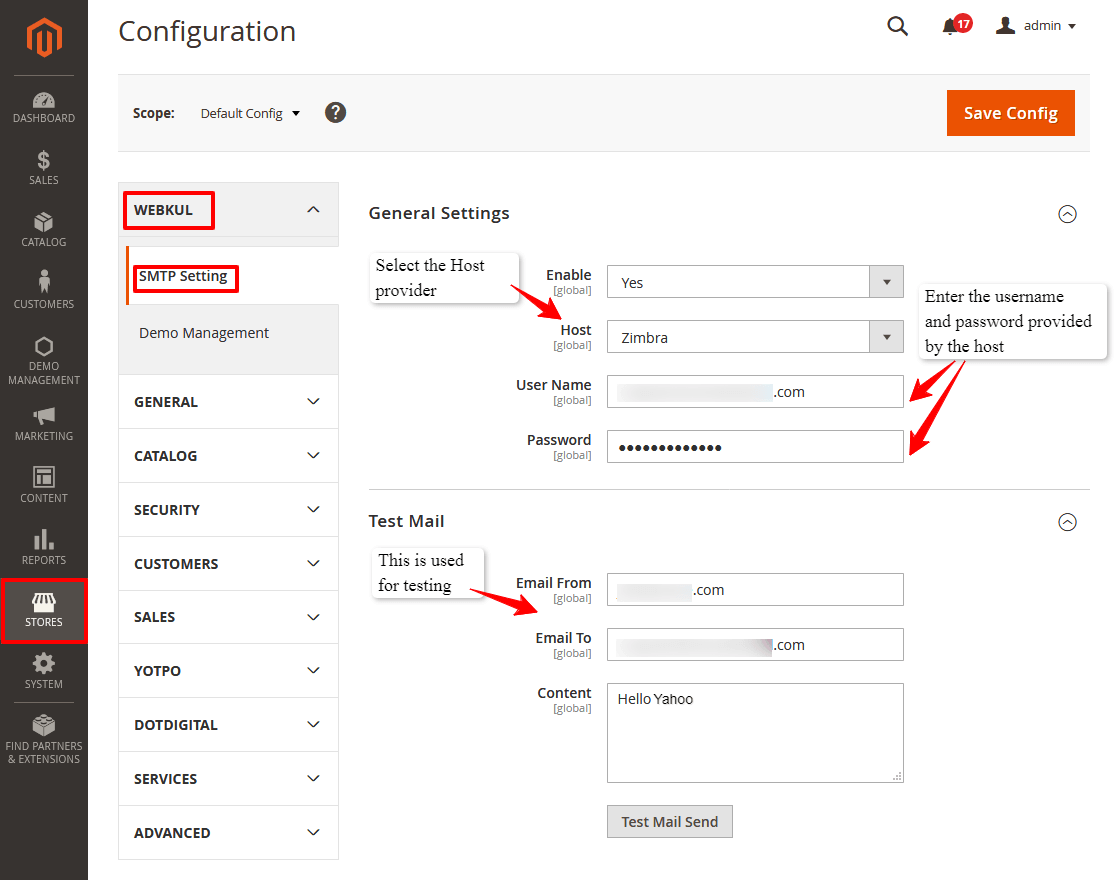Click the Magento logo icon
The width and height of the screenshot is (1120, 880).
point(44,37)
